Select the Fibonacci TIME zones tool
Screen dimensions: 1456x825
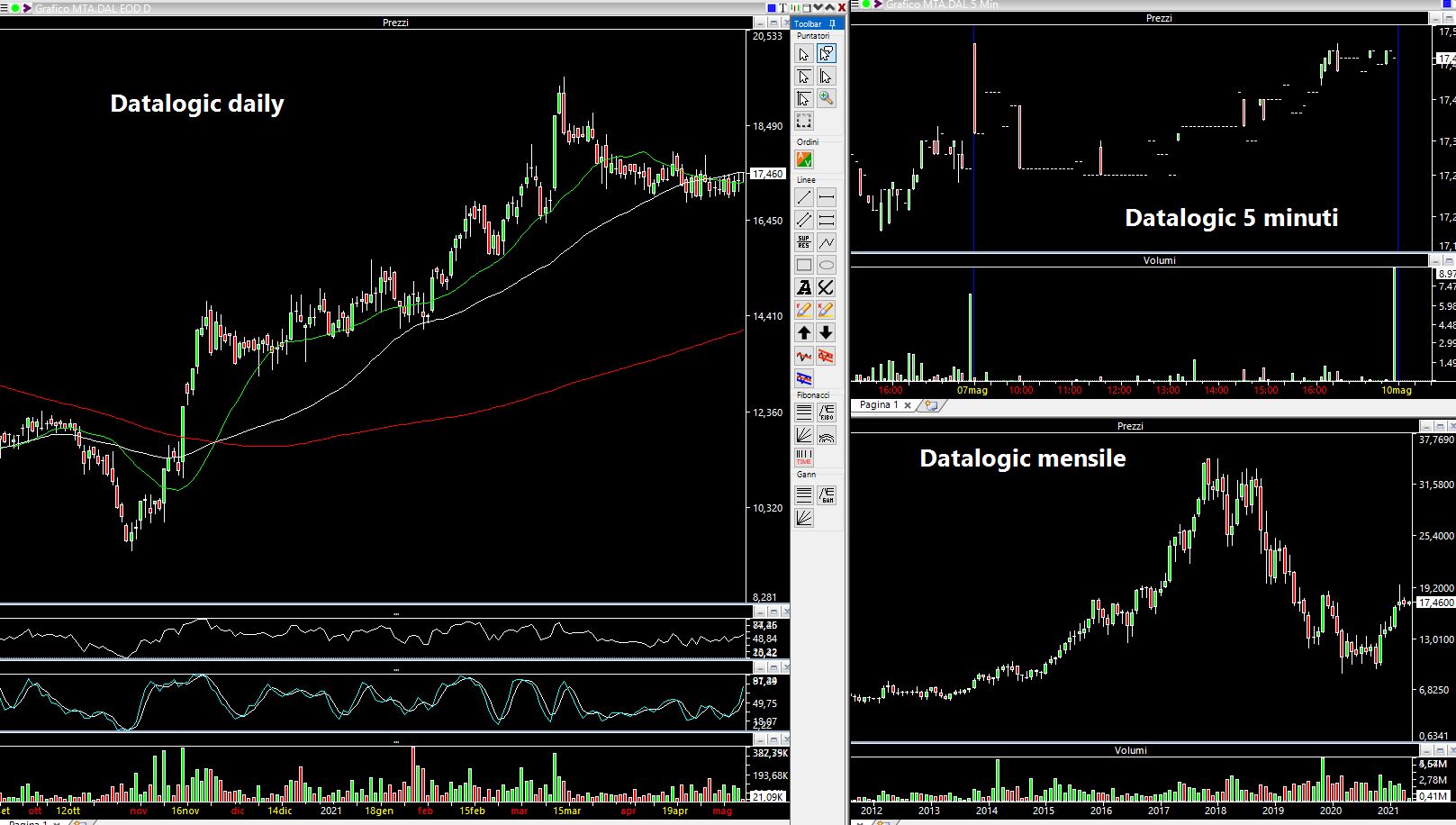[804, 458]
